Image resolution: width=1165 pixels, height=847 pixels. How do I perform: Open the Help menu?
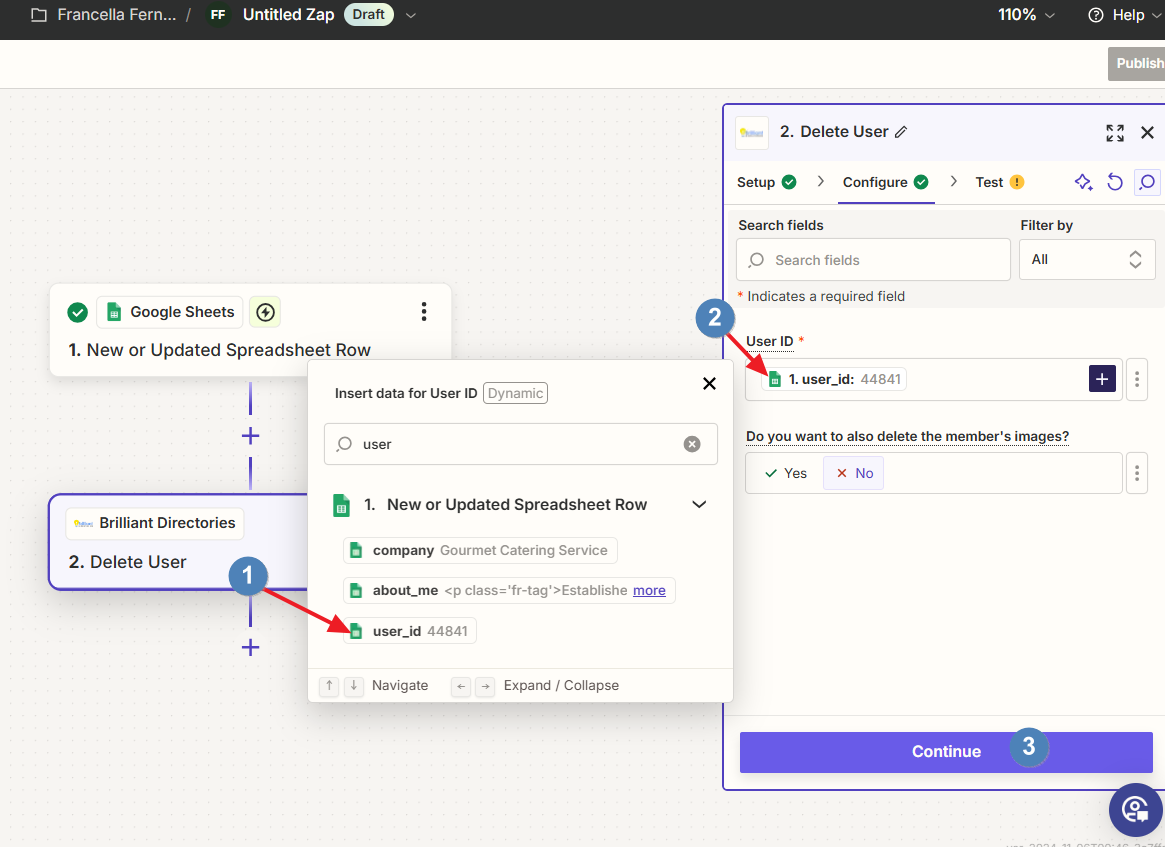click(x=1124, y=15)
